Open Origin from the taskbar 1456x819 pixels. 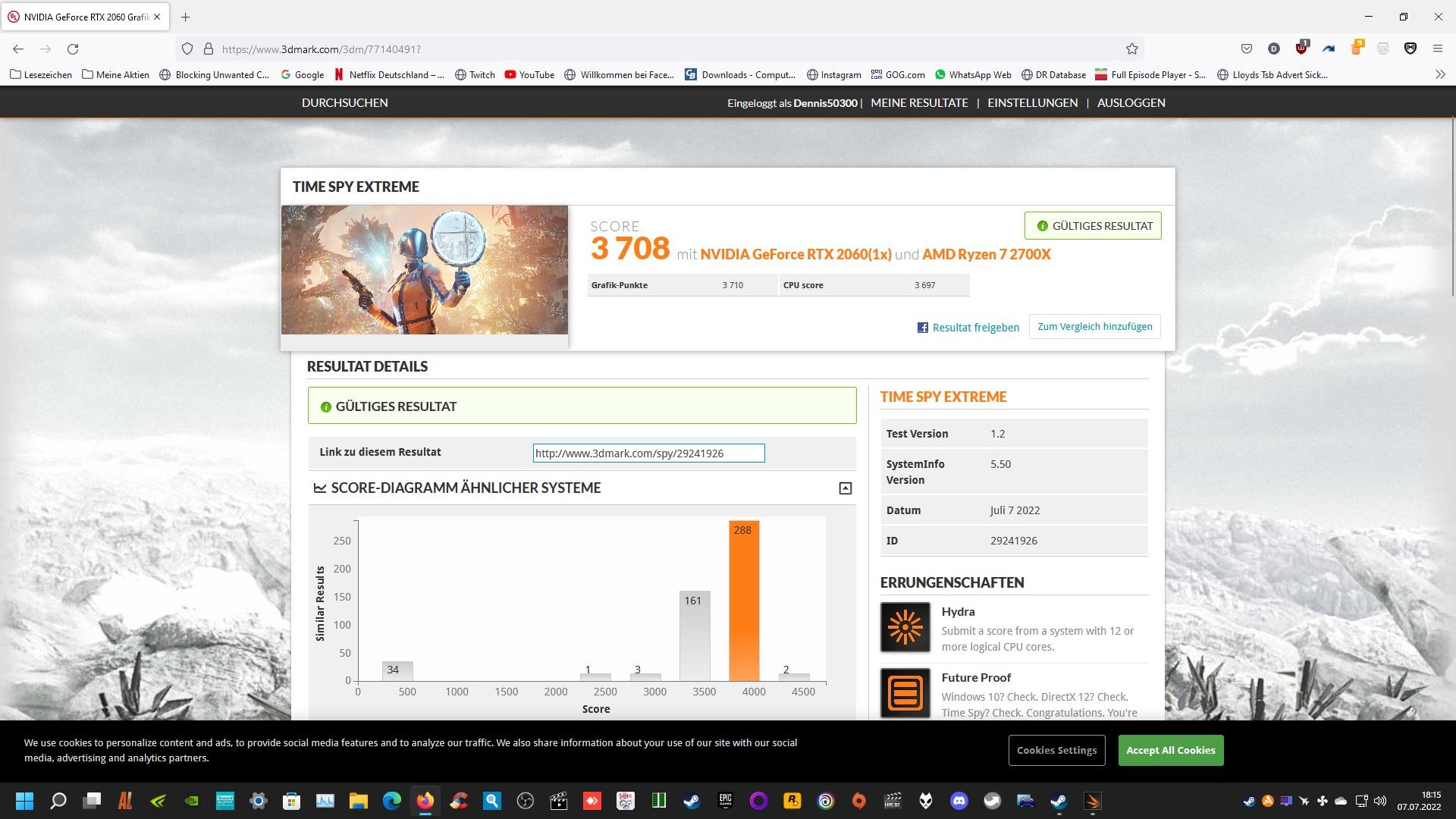[x=858, y=801]
